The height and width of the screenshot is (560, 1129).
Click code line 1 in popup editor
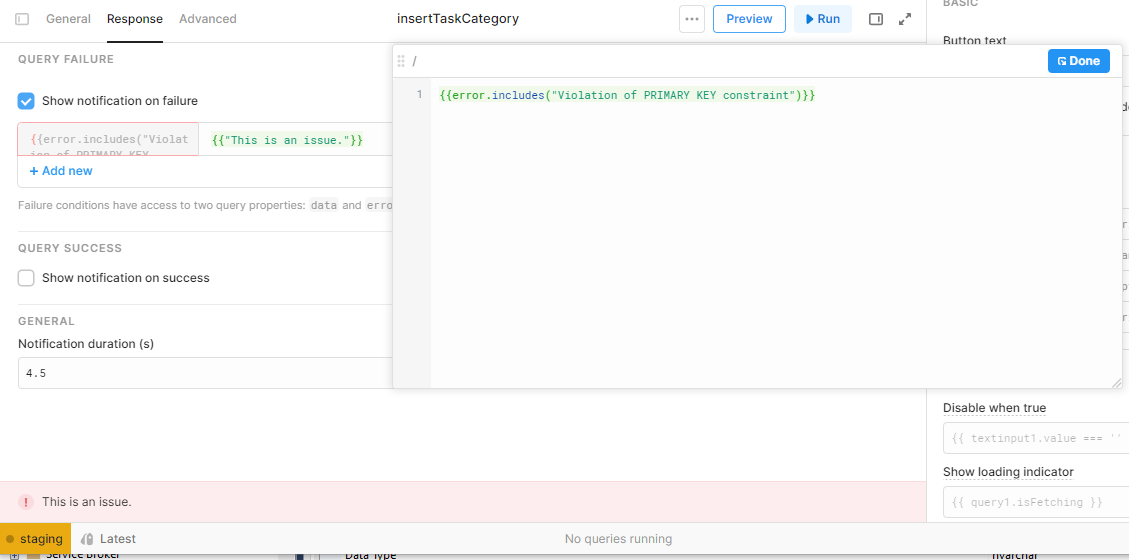[x=627, y=95]
